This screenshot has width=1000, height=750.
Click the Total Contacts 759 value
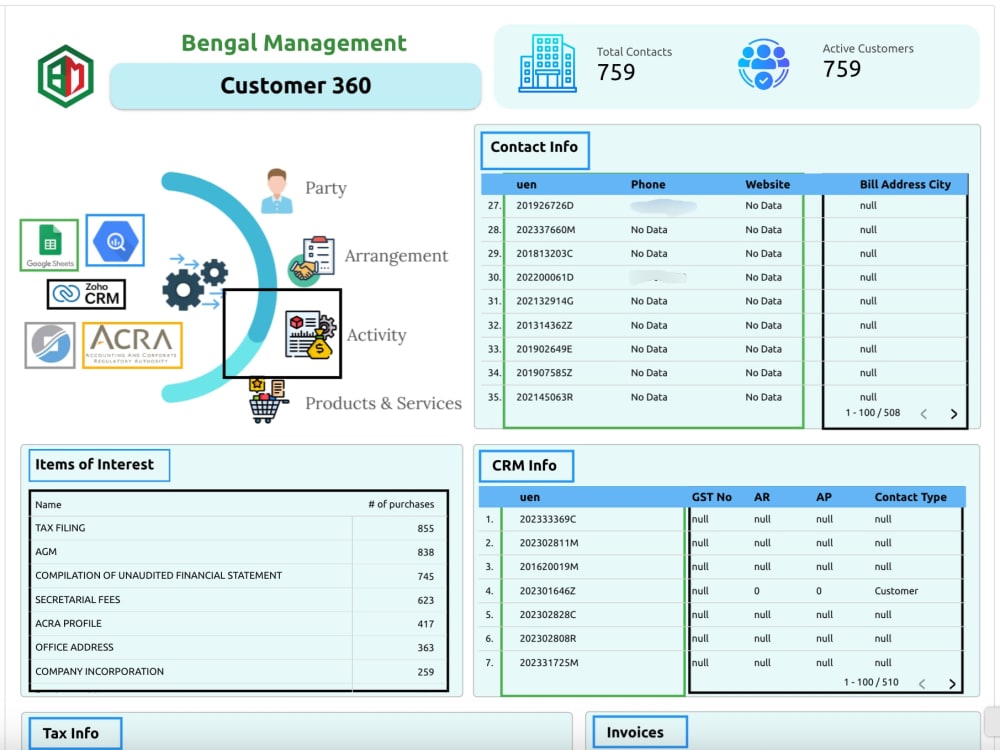[x=616, y=72]
